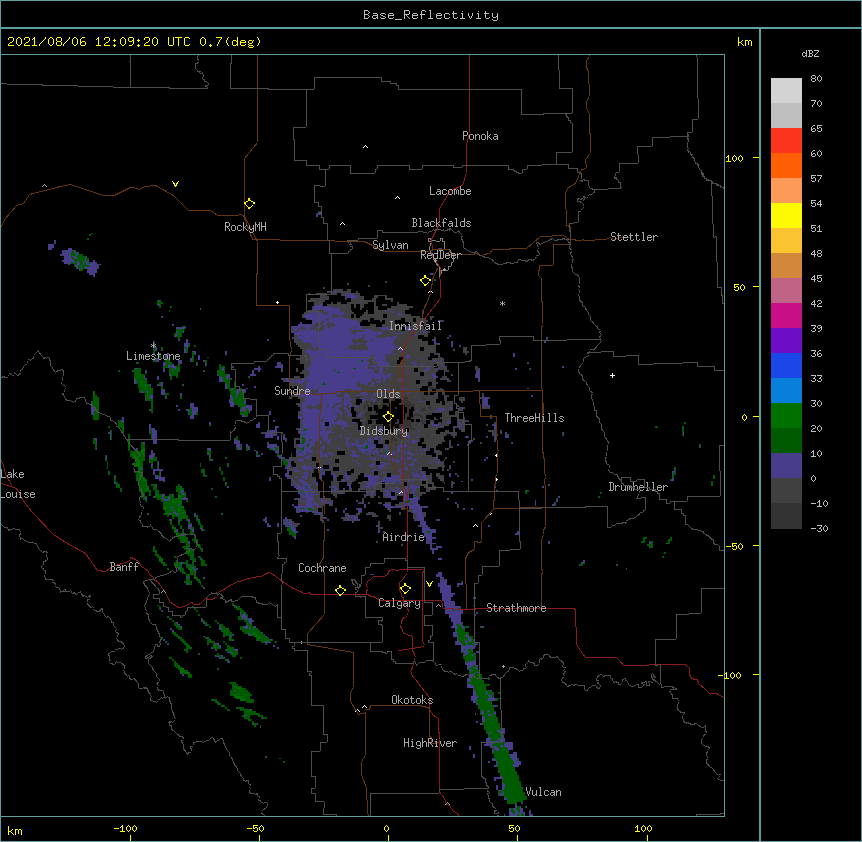
Task: Click the yellow 51-54 dBZ legend swatch
Action: [786, 216]
